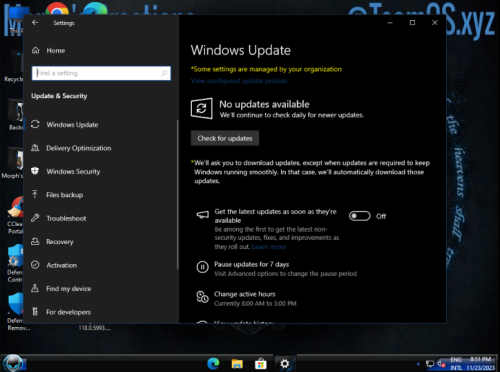Click Check for updates button
Screen dimensions: 500x372
pyautogui.click(x=225, y=138)
